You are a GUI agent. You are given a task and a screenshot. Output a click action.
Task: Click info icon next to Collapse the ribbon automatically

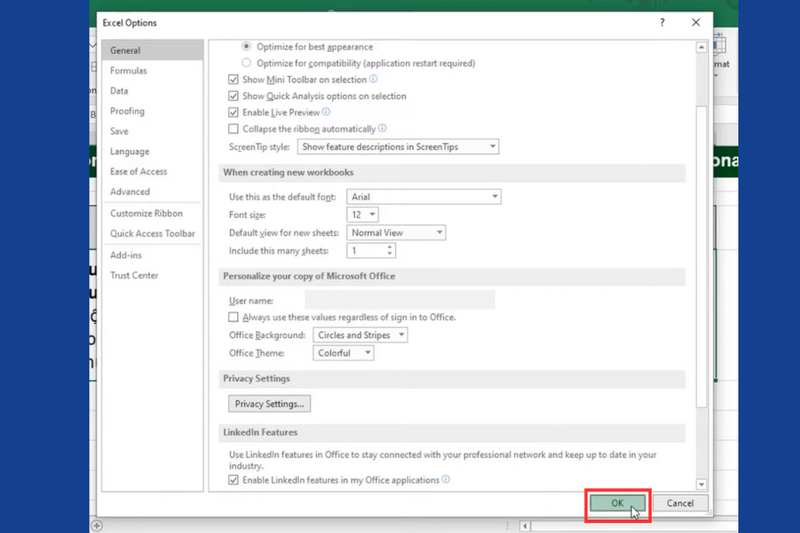click(x=382, y=128)
